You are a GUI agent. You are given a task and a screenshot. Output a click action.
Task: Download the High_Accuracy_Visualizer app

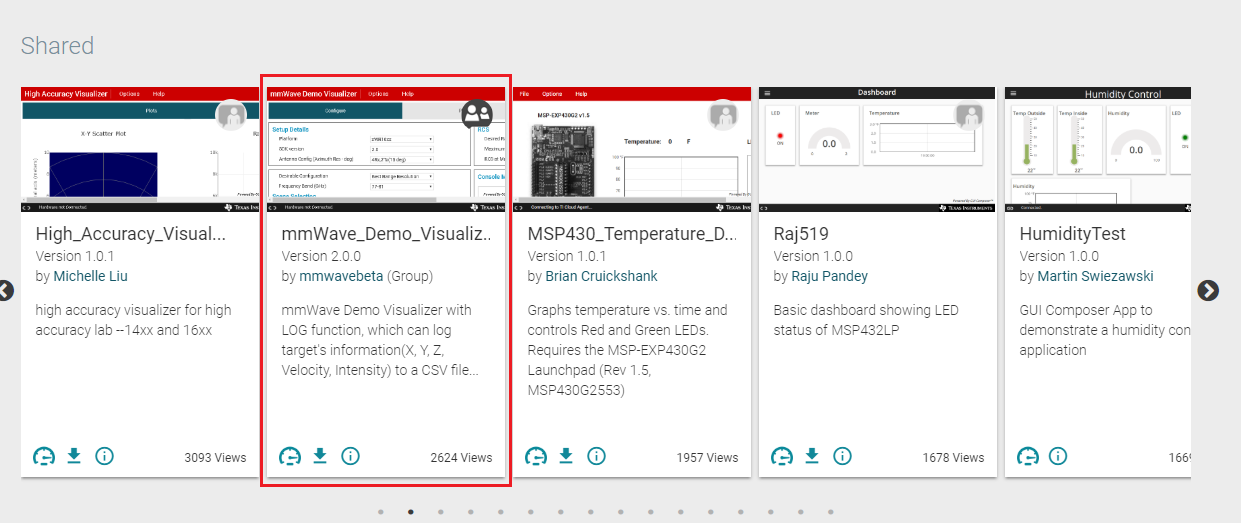[x=73, y=456]
